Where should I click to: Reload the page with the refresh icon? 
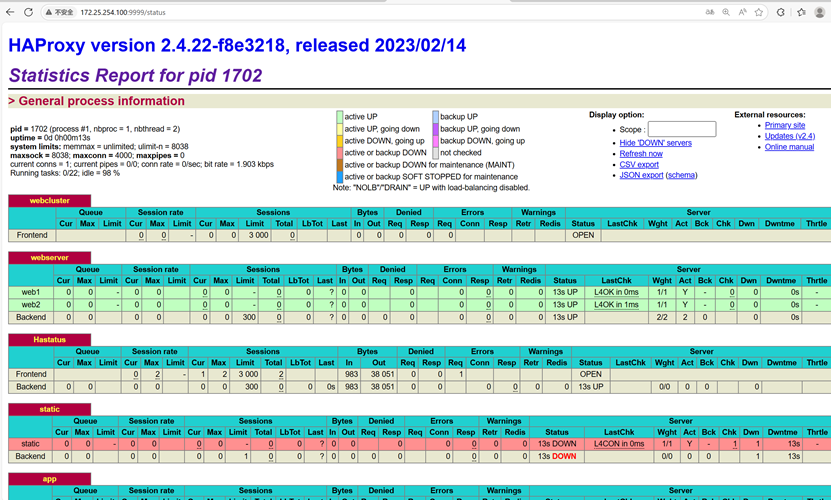pos(29,12)
